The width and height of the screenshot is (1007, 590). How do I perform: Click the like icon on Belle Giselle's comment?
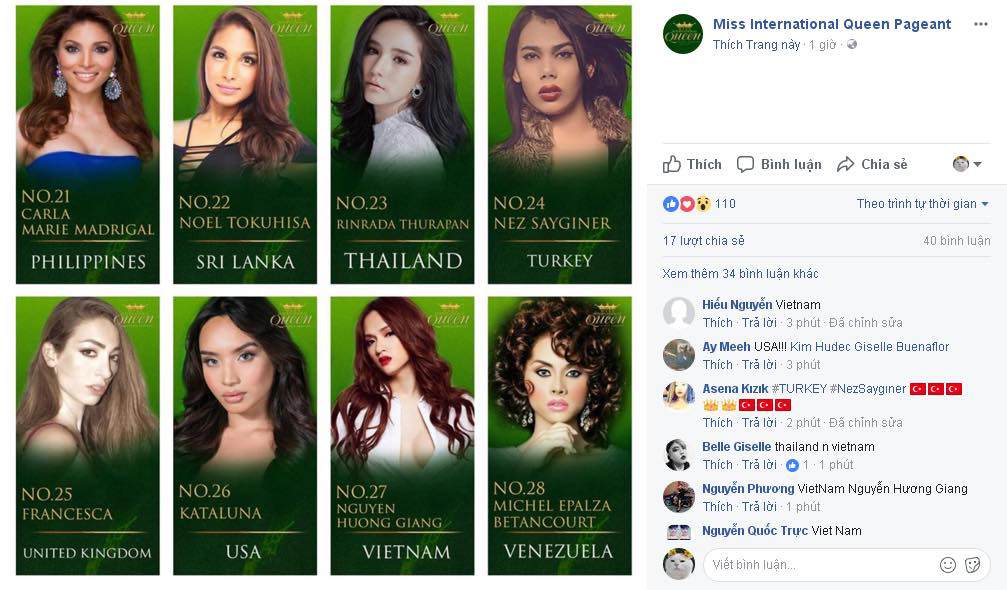pyautogui.click(x=792, y=465)
